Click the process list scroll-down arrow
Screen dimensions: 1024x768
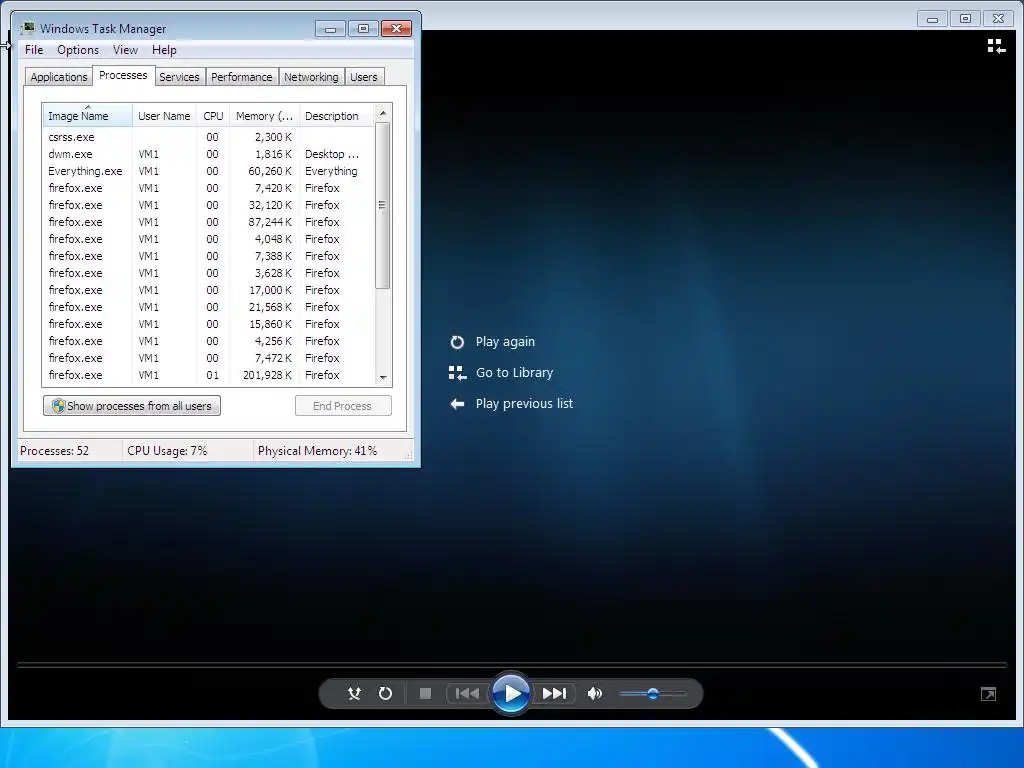coord(383,377)
